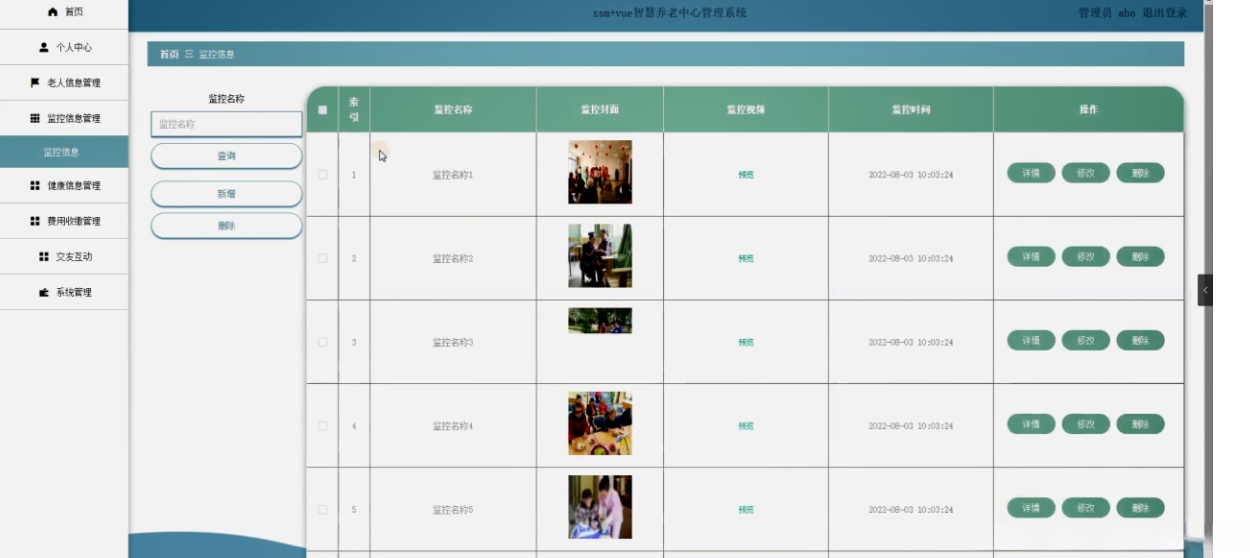1250x558 pixels.
Task: Click the 监控封面 column header
Action: 600,110
